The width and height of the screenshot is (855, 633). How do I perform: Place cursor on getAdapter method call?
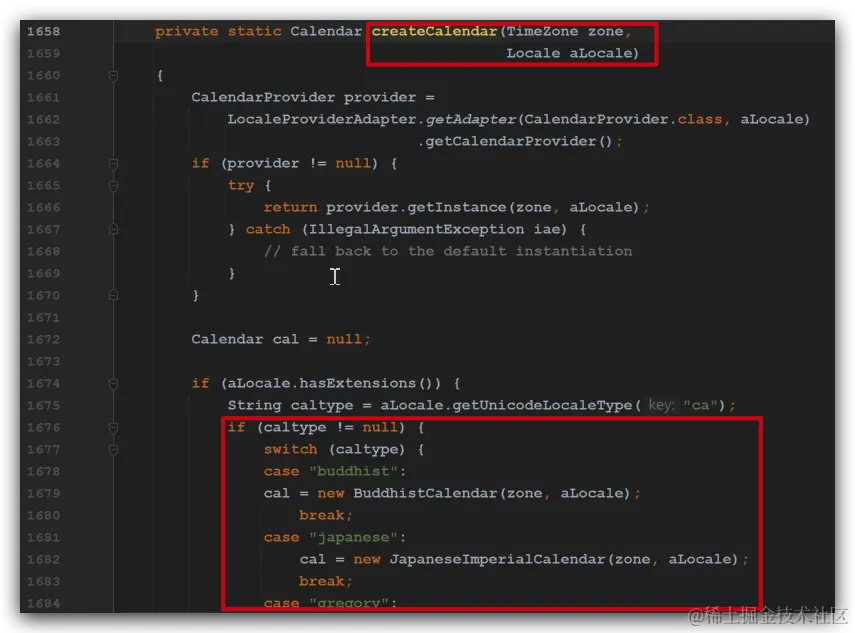(x=471, y=119)
